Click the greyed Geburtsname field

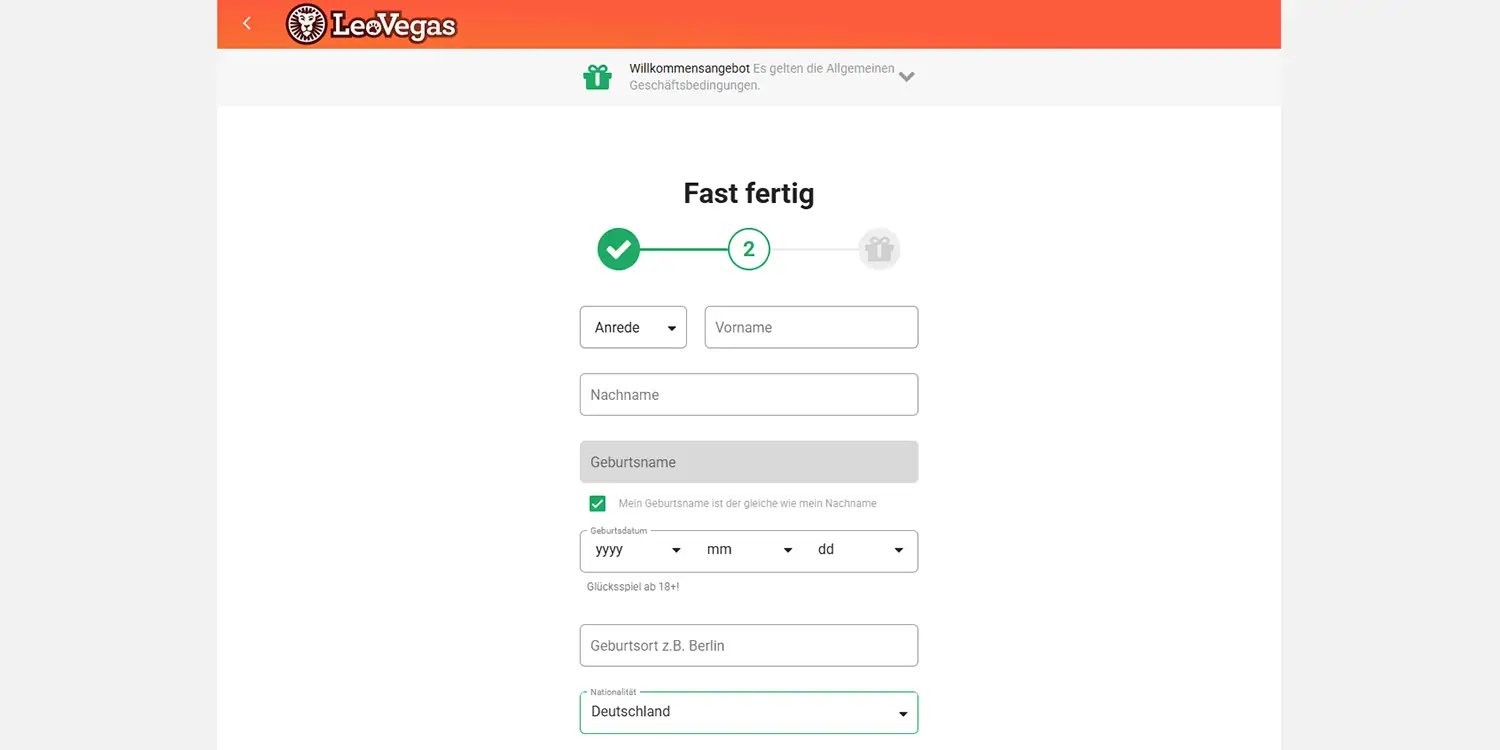click(749, 462)
